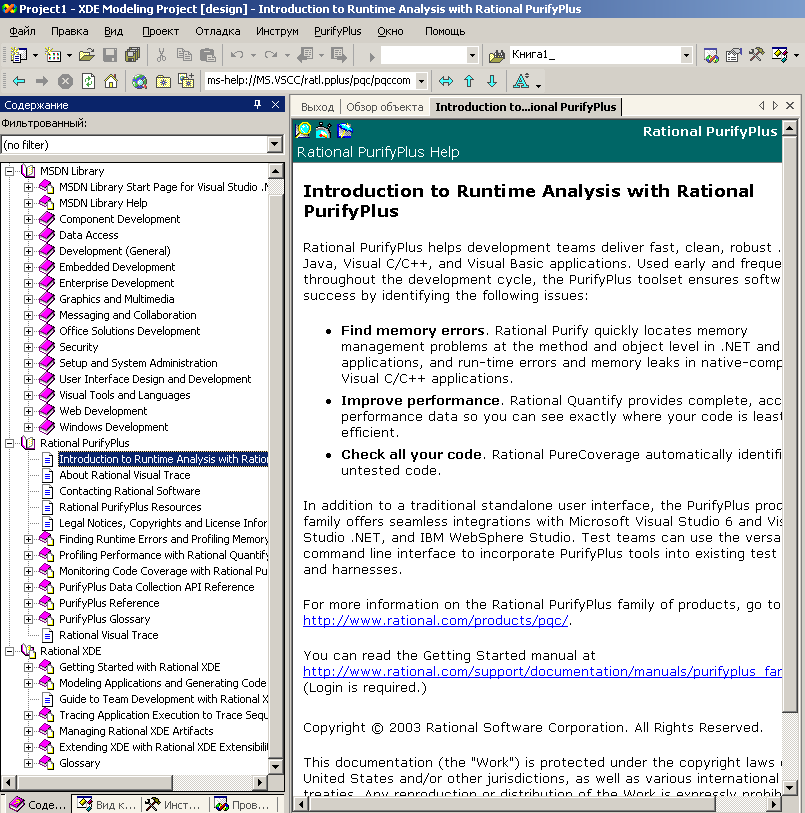Open the Помощь menu
Image resolution: width=805 pixels, height=813 pixels.
point(445,31)
